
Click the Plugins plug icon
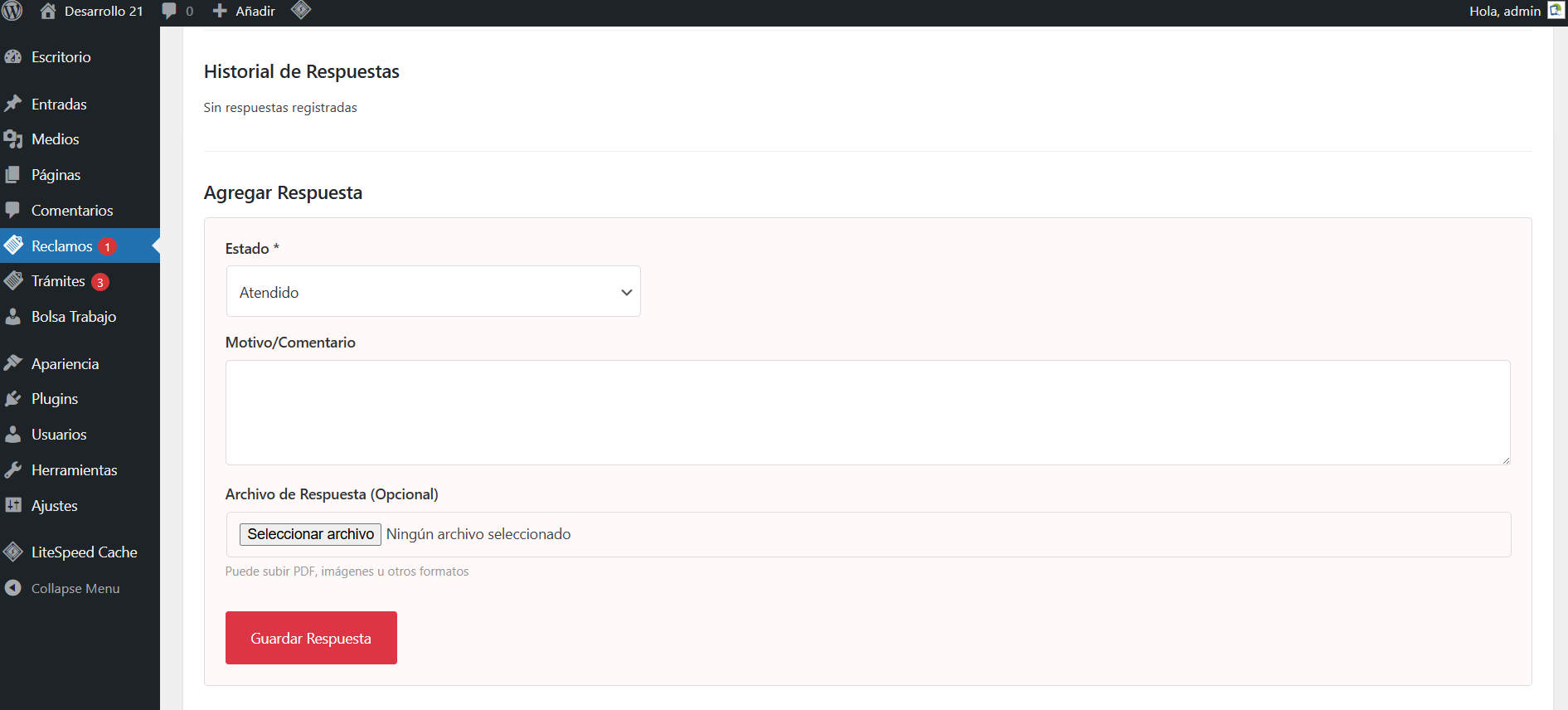tap(13, 399)
